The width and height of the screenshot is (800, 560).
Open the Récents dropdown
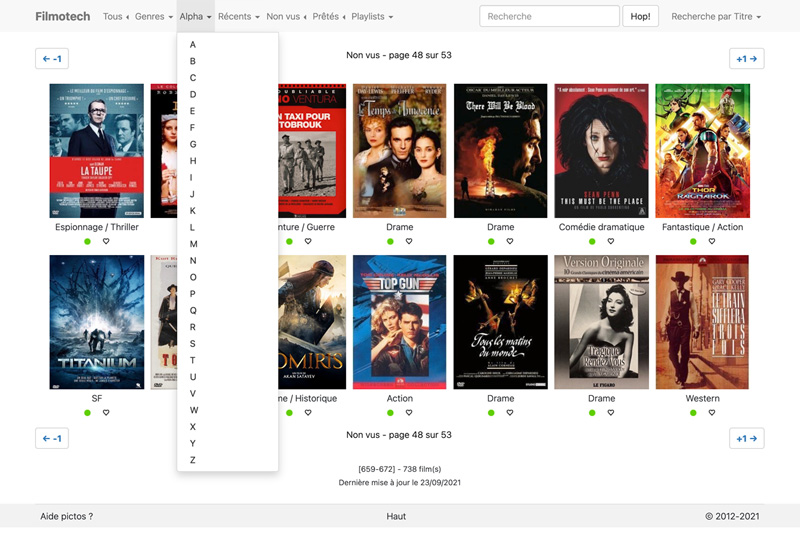click(239, 16)
